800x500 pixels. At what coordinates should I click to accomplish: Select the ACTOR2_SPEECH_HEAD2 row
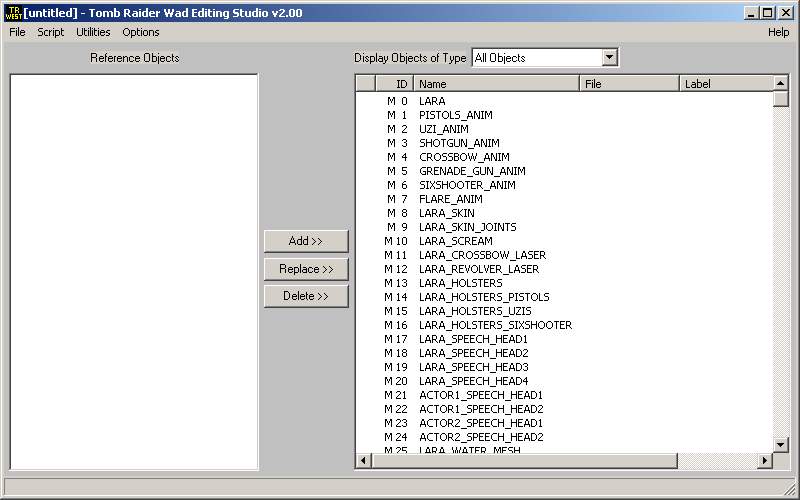[565, 437]
